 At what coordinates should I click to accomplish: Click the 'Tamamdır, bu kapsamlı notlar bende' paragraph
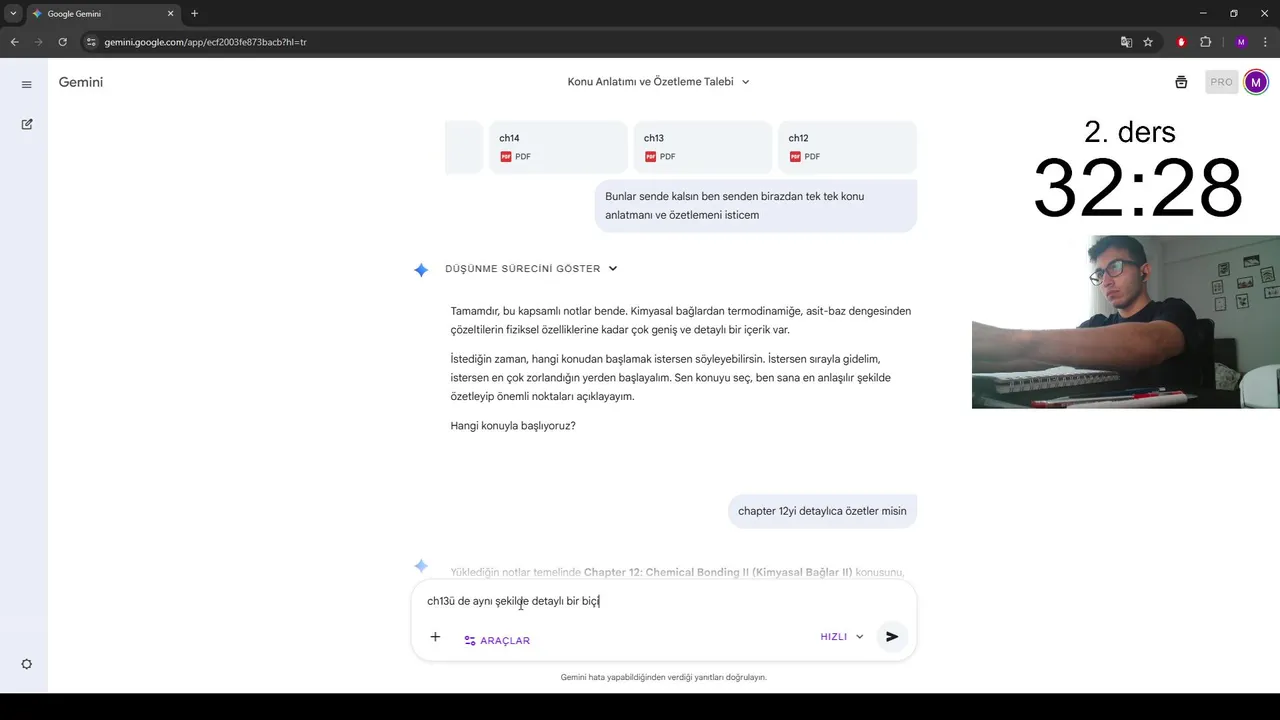point(681,320)
